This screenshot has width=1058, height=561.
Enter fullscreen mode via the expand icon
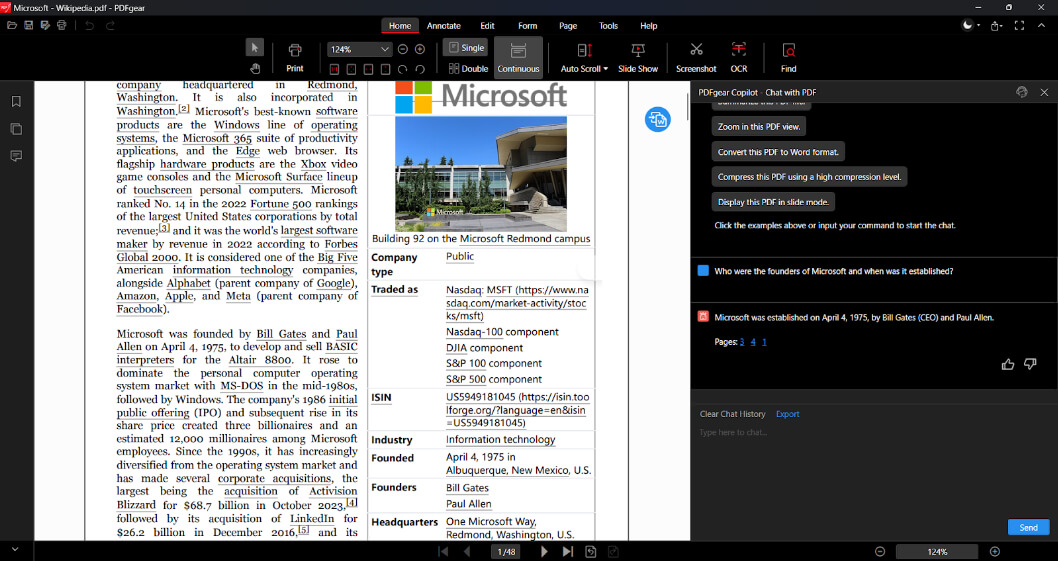(1019, 26)
